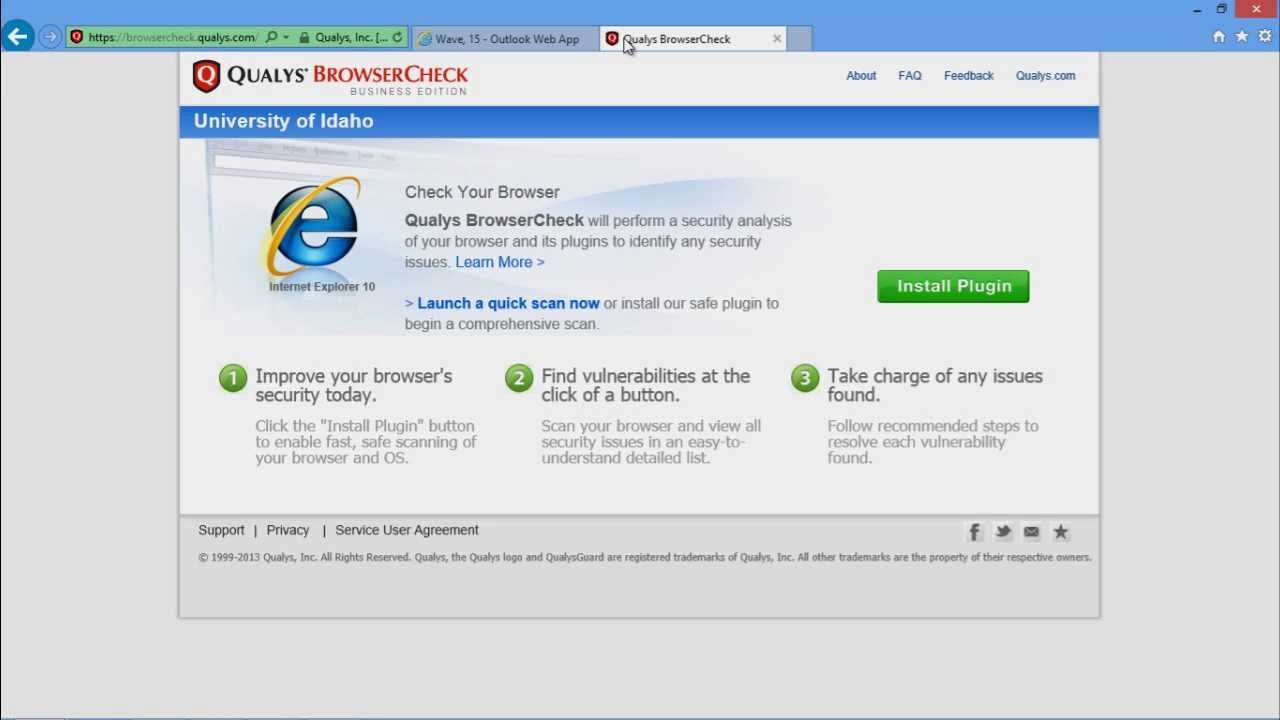
Task: Open the address bar autocomplete dropdown arrow
Action: point(286,37)
